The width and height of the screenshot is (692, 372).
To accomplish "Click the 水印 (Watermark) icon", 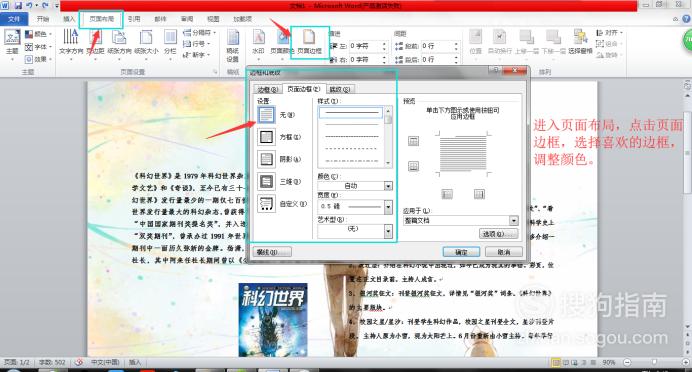I will [x=258, y=42].
